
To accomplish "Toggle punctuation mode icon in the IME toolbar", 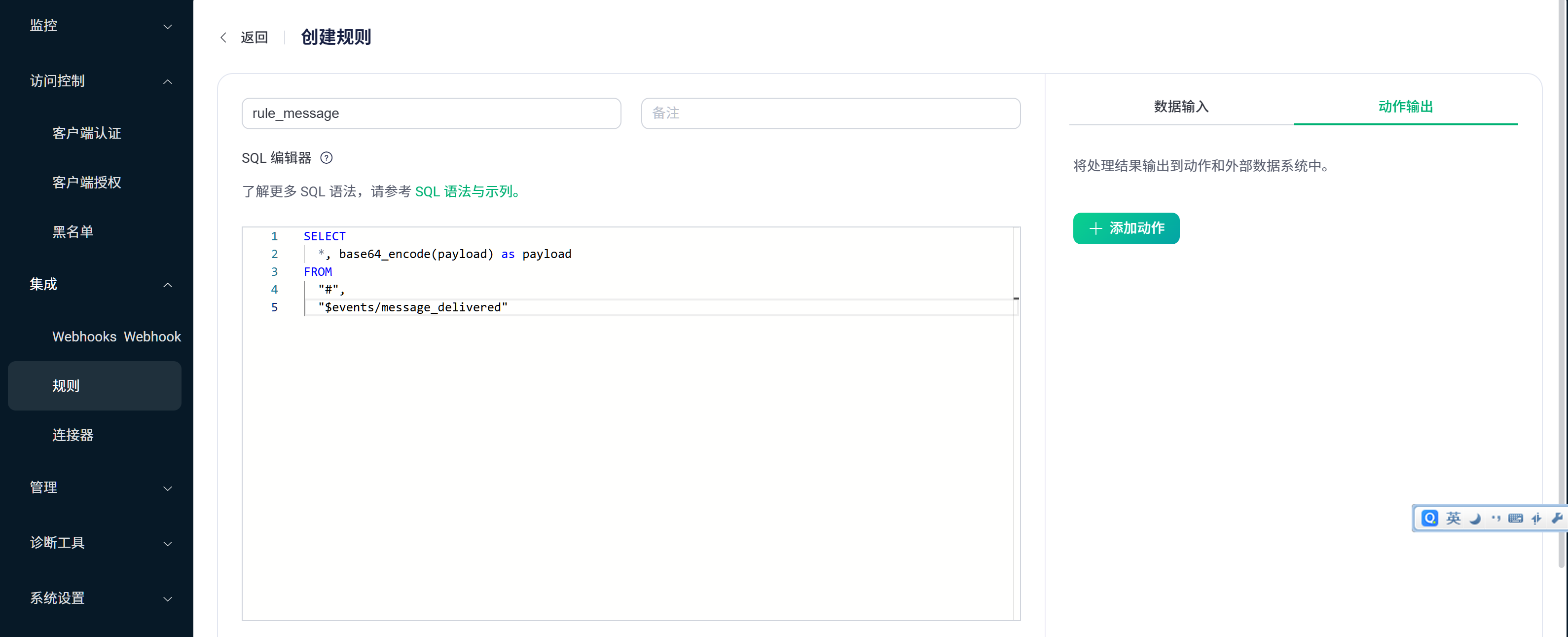I will point(1495,518).
